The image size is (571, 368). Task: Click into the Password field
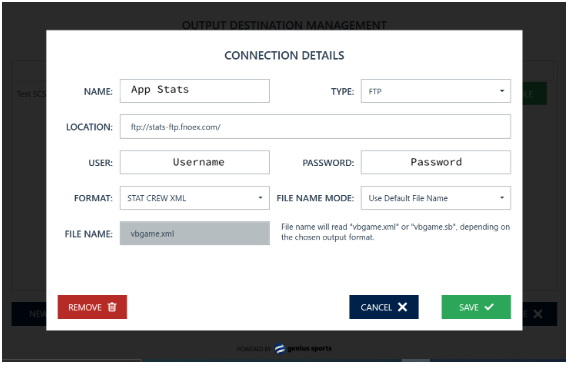click(x=436, y=162)
